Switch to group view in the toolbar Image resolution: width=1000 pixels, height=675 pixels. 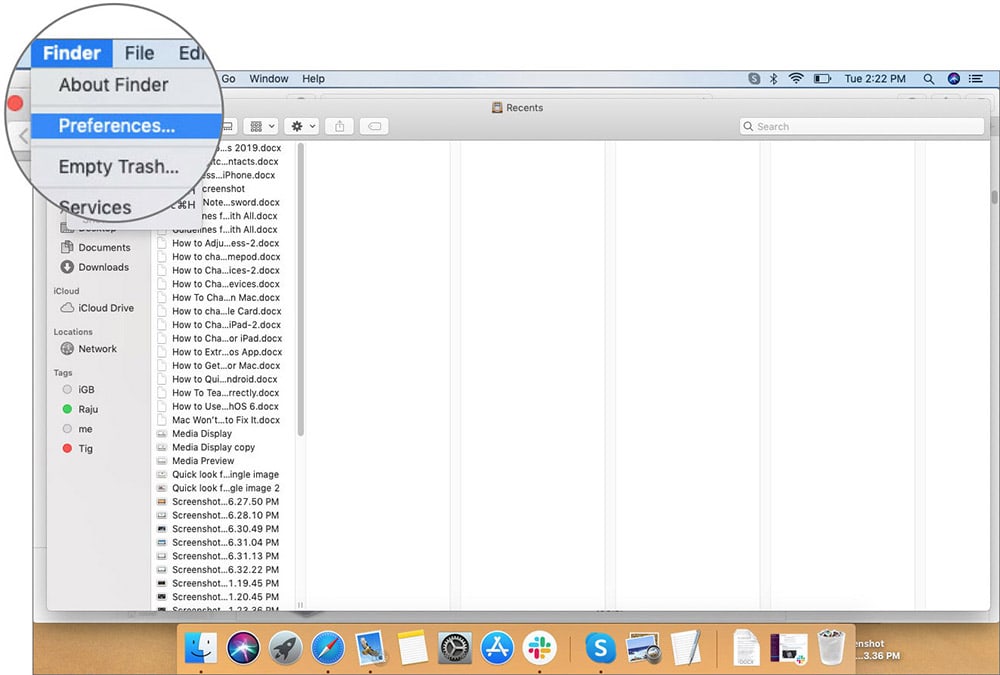[x=255, y=126]
